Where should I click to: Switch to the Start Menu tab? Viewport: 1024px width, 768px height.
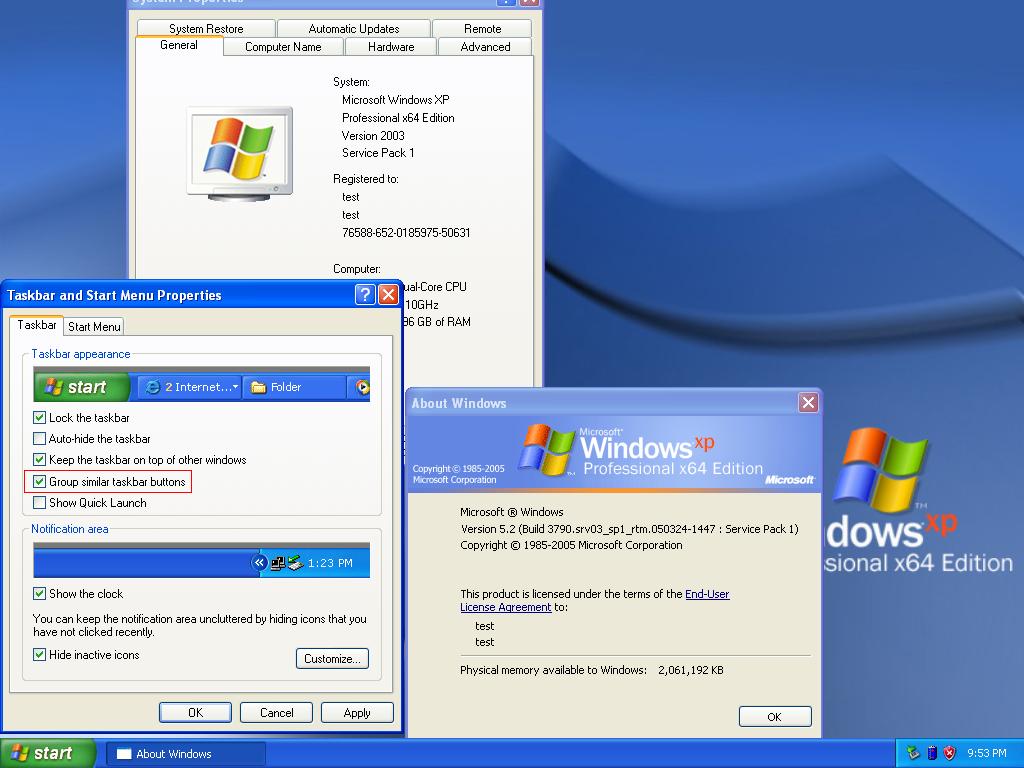[94, 327]
